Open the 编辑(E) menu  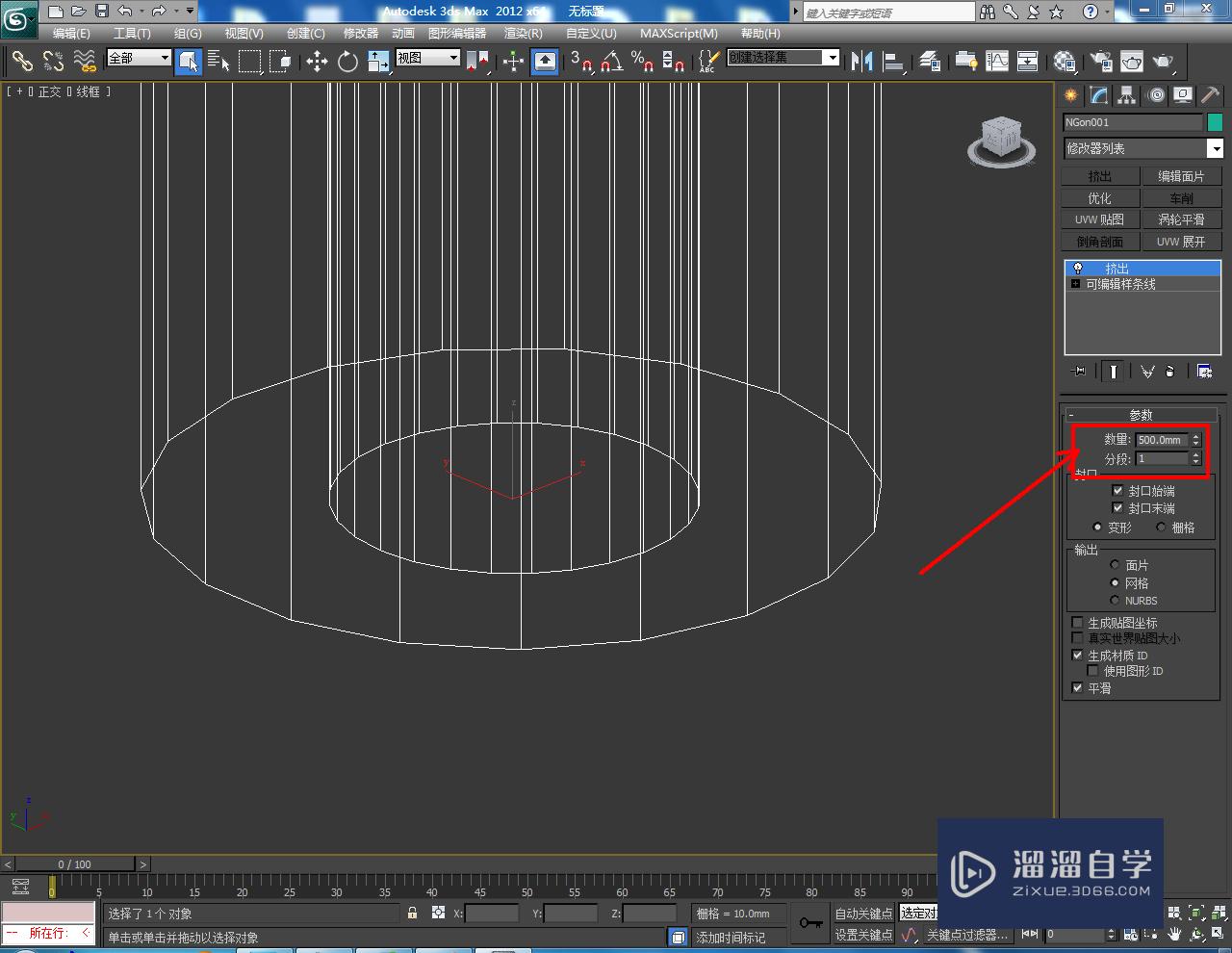[x=71, y=33]
